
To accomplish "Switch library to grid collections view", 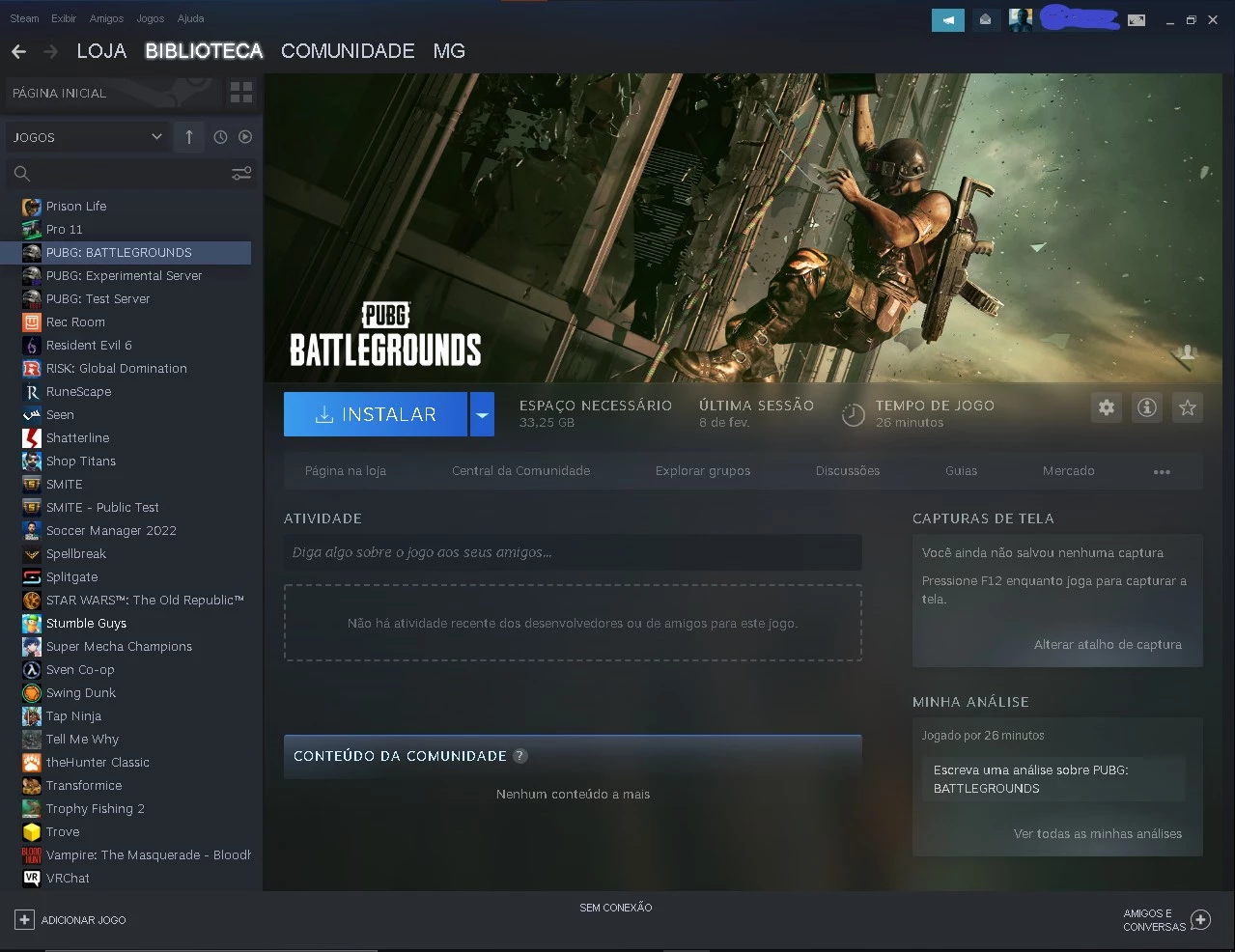I will coord(241,93).
